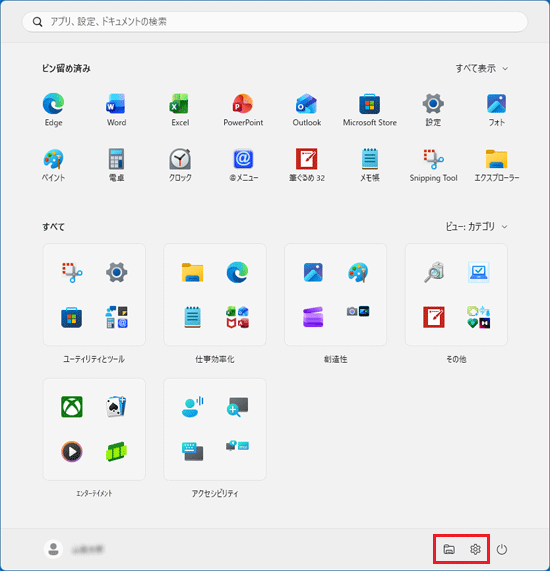Image resolution: width=550 pixels, height=571 pixels.
Task: Click the laptop checkmark icon in その他
Action: coord(479,272)
